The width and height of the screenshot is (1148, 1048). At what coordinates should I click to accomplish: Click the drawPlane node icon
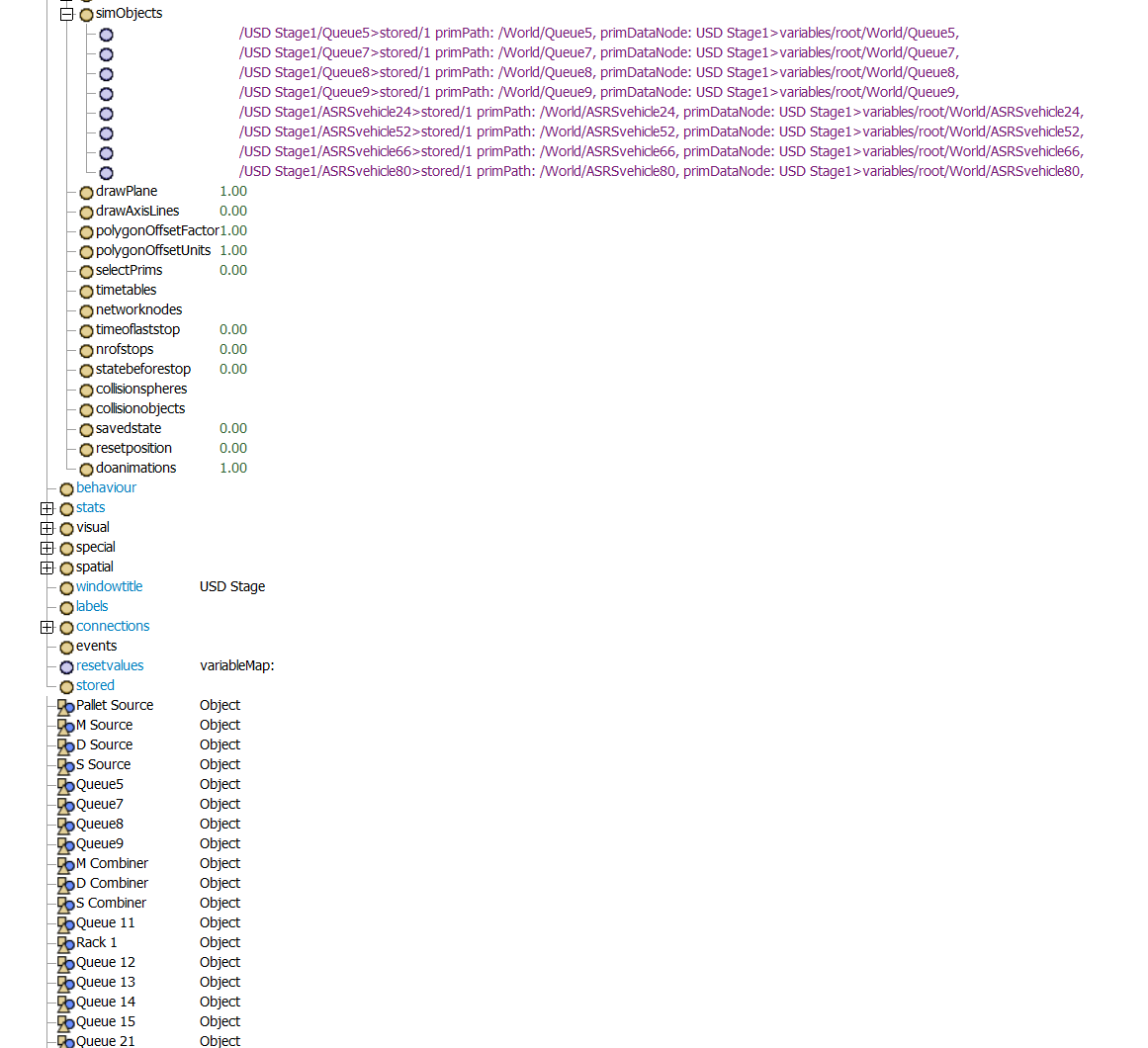[86, 192]
